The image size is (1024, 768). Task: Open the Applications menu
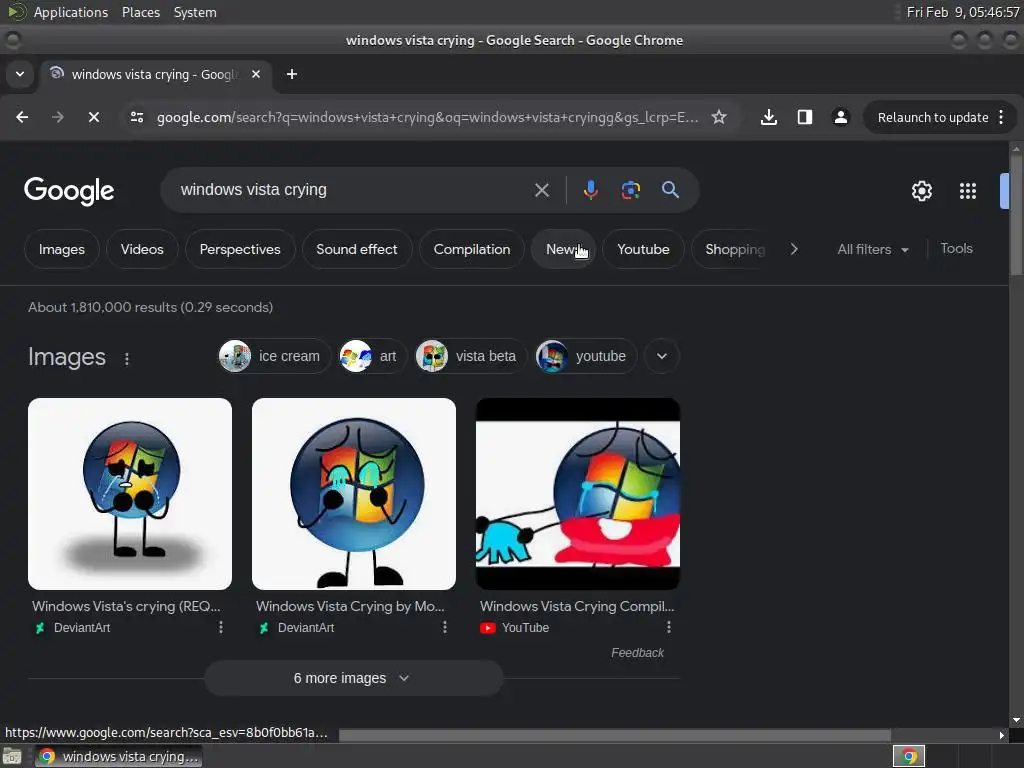pyautogui.click(x=71, y=12)
